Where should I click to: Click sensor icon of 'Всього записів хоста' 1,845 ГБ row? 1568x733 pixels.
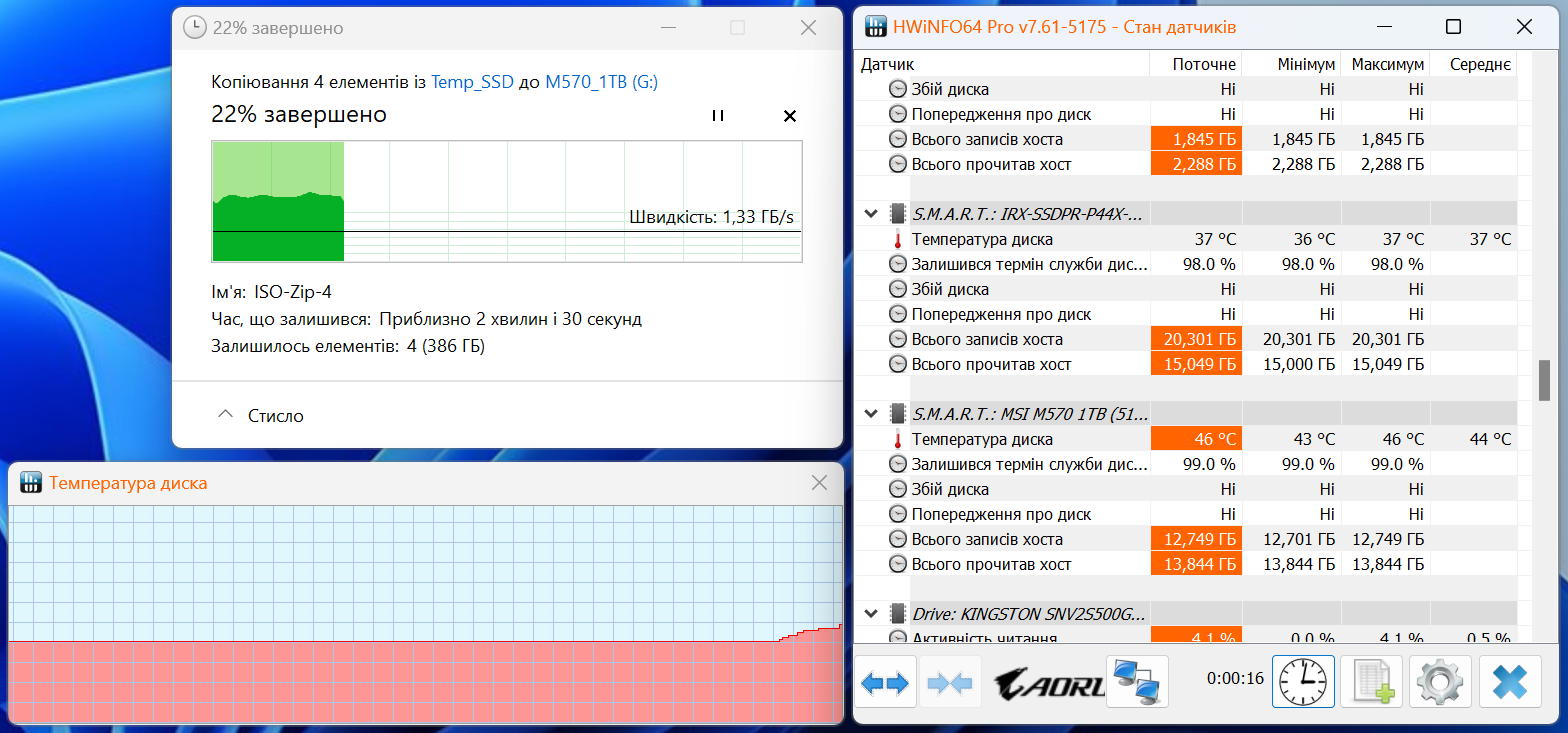[898, 139]
